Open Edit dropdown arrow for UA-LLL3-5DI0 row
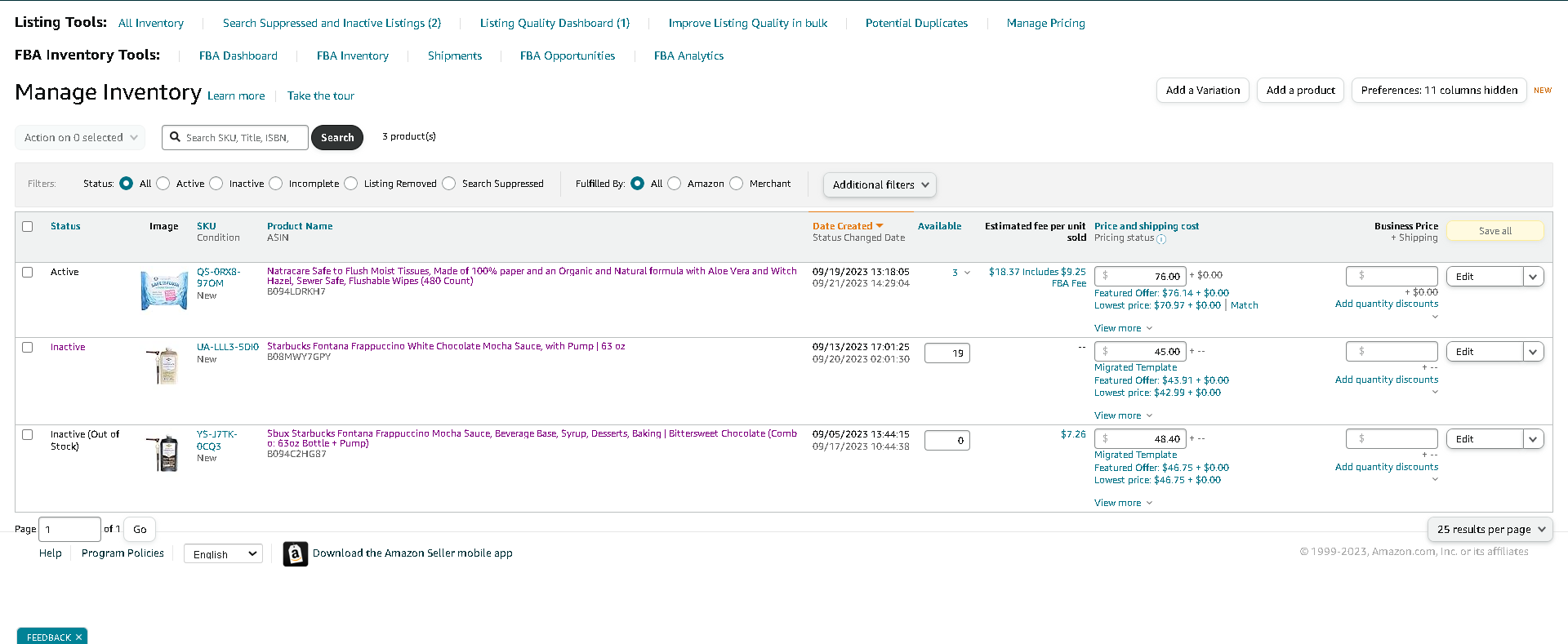This screenshot has width=1568, height=644. pos(1533,352)
